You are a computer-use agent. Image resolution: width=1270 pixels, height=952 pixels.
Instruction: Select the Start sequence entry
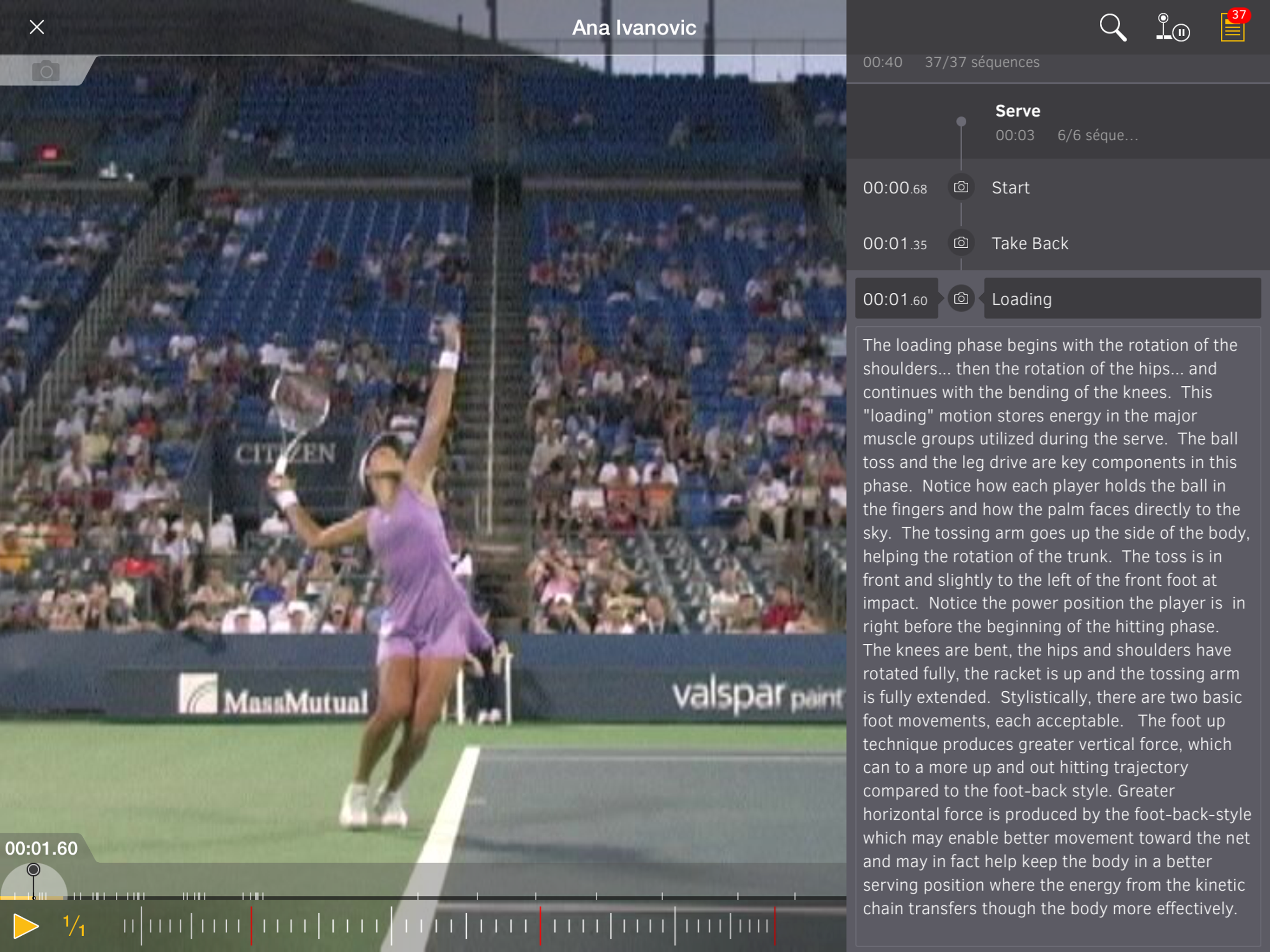[x=1011, y=188]
